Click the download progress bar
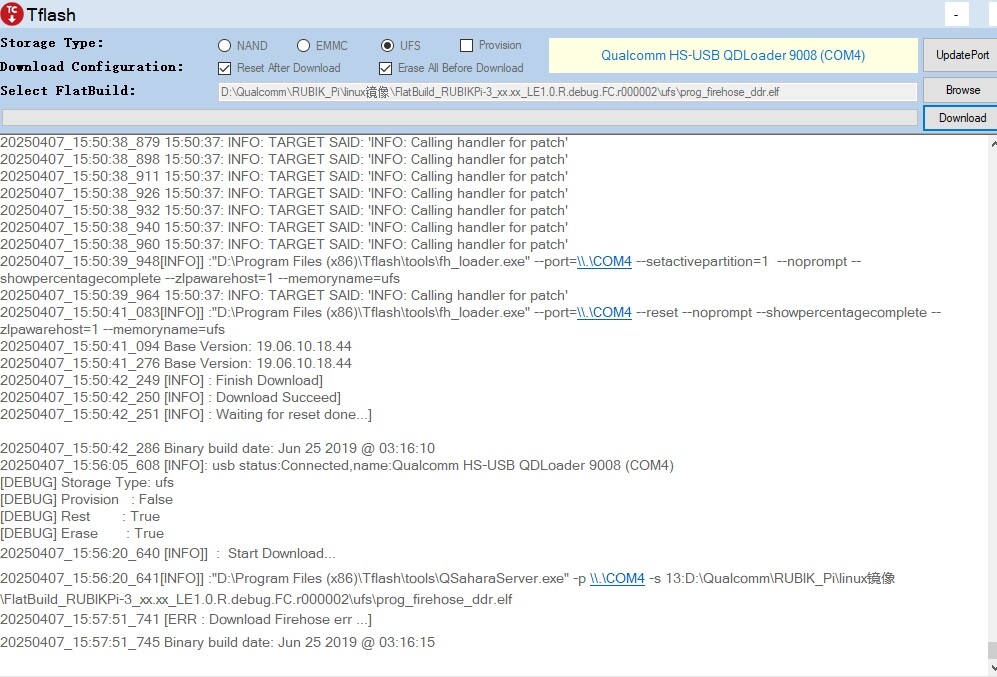Viewport: 997px width, 677px height. click(459, 118)
